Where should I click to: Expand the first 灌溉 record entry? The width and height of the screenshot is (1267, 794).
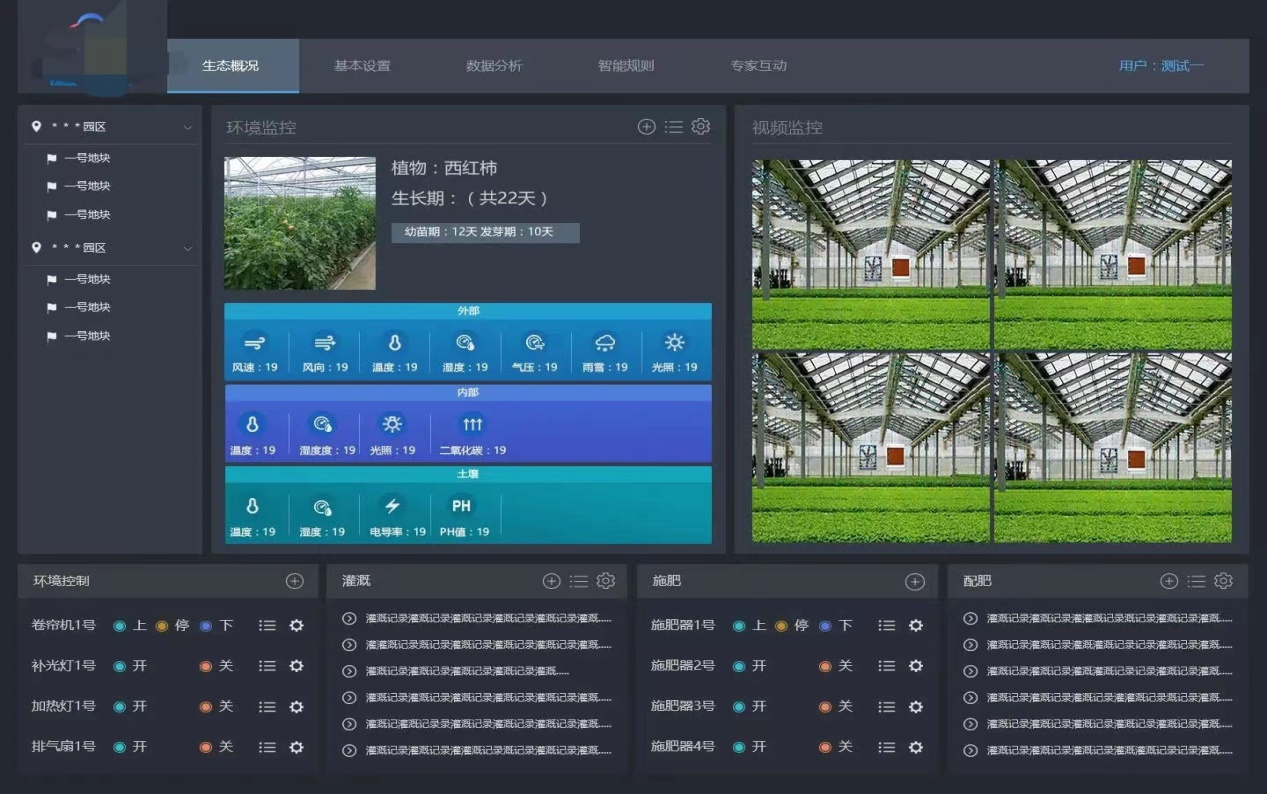pyautogui.click(x=349, y=618)
